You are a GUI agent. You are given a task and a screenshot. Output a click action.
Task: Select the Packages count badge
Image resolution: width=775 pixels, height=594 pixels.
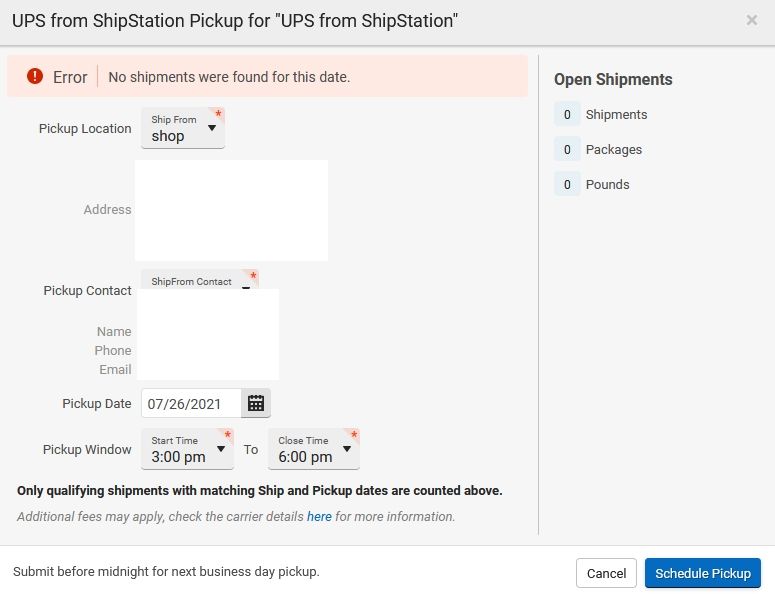coord(567,150)
